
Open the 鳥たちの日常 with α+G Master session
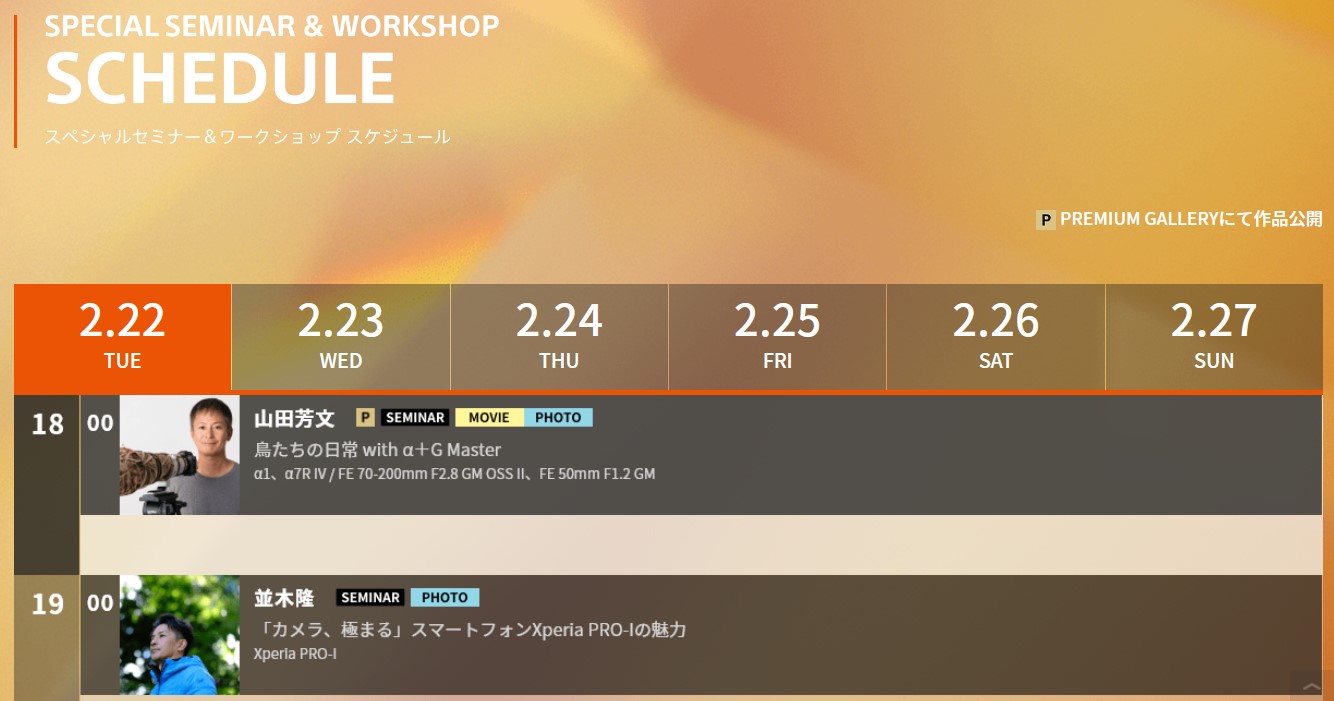click(x=378, y=450)
